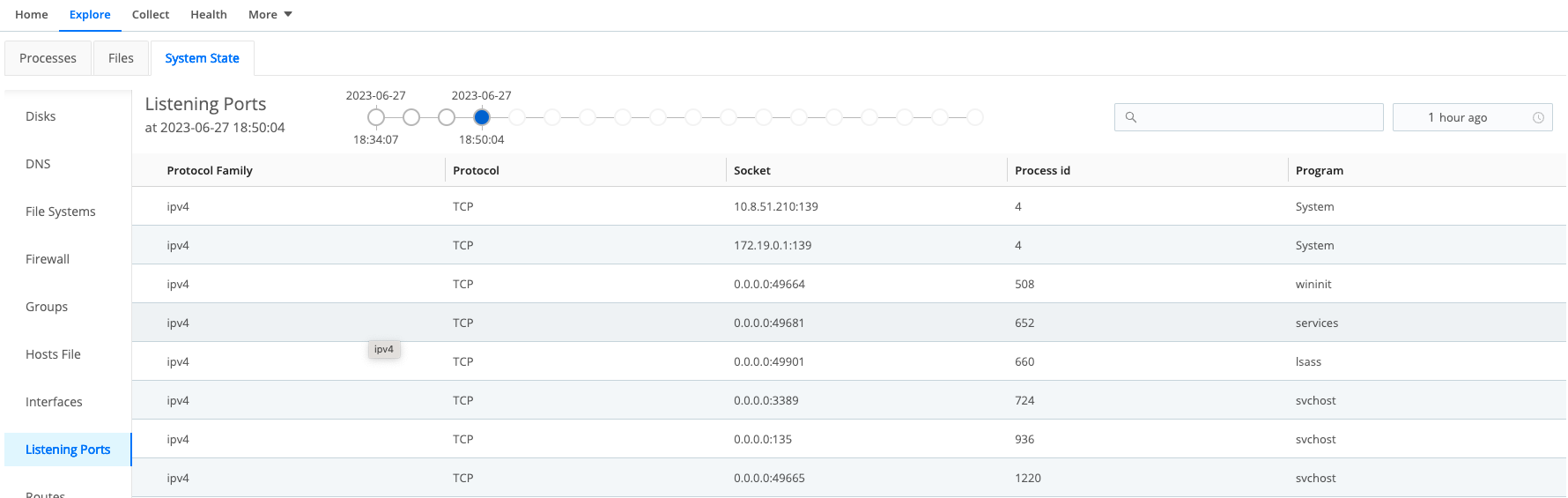The width and height of the screenshot is (1568, 498).
Task: Click process id 508
Action: click(1024, 284)
